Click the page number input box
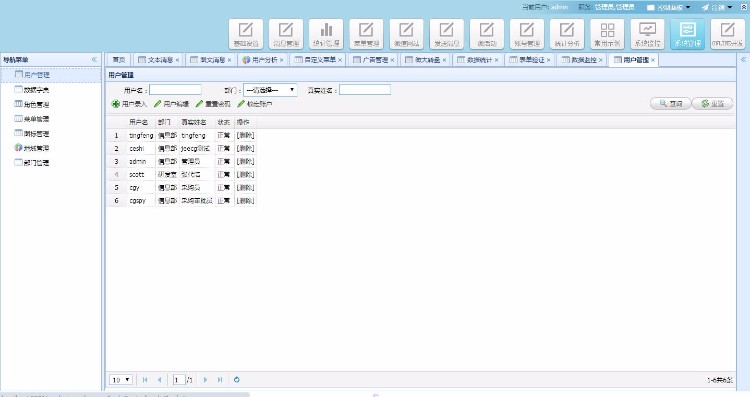Screen dimensions: 750x397 click(x=179, y=380)
